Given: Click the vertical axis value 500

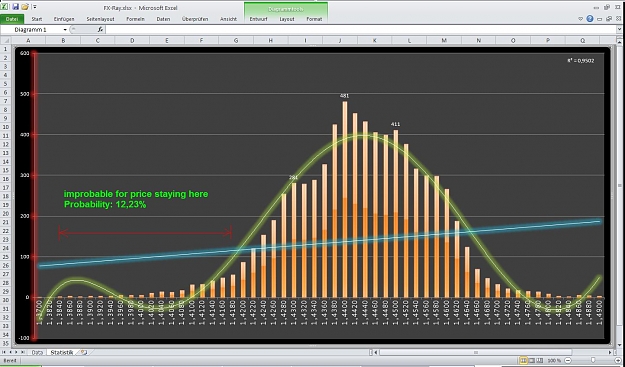Looking at the screenshot, I should [25, 94].
